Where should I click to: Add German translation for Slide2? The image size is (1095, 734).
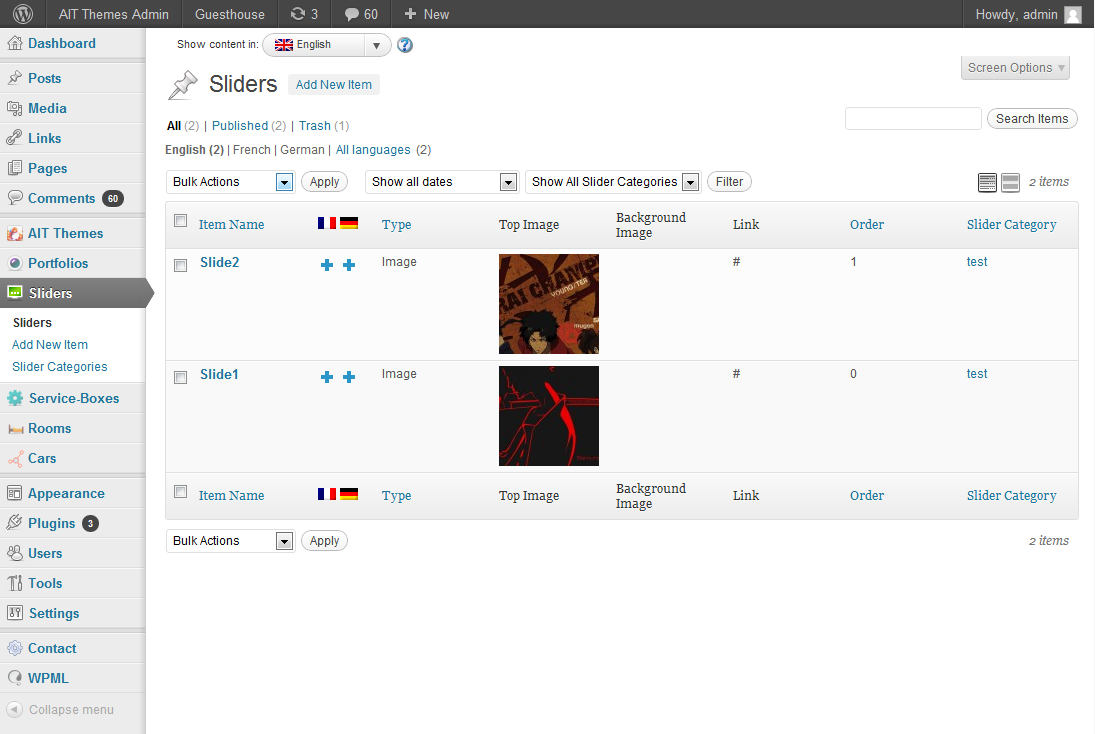coord(349,265)
